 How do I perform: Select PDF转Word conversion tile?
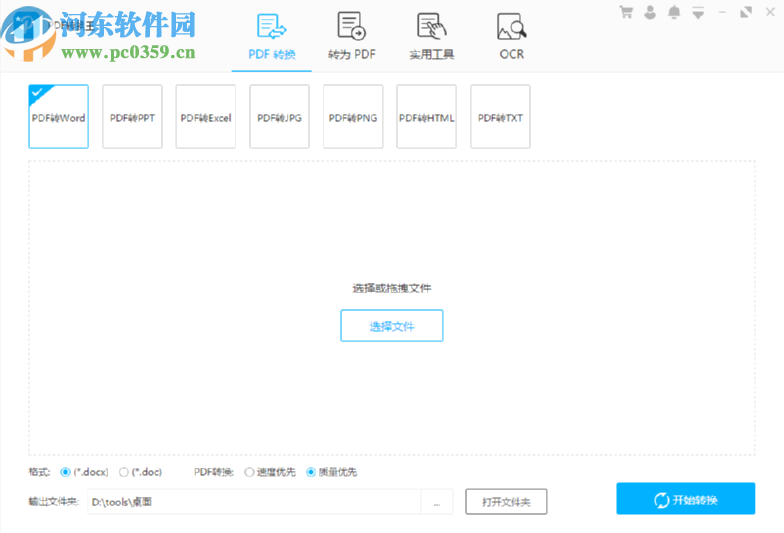(58, 117)
